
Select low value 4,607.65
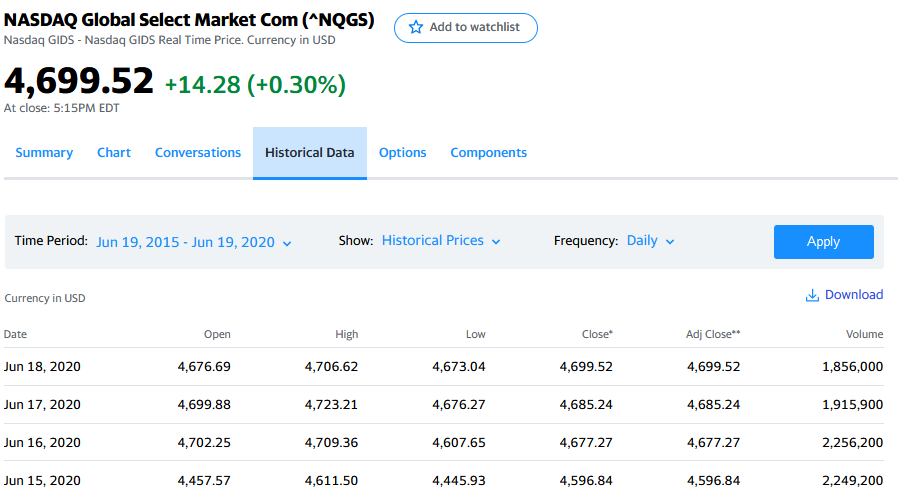click(x=459, y=442)
